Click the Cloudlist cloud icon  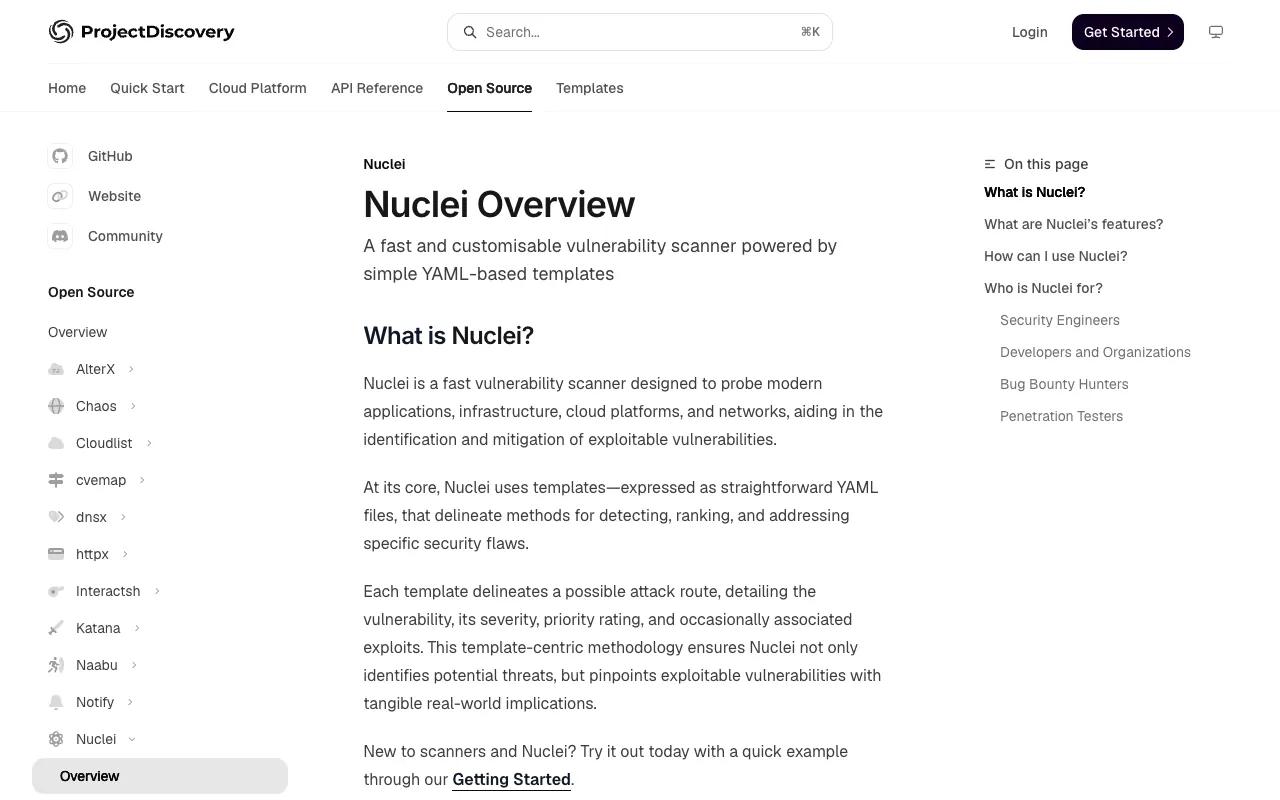56,443
